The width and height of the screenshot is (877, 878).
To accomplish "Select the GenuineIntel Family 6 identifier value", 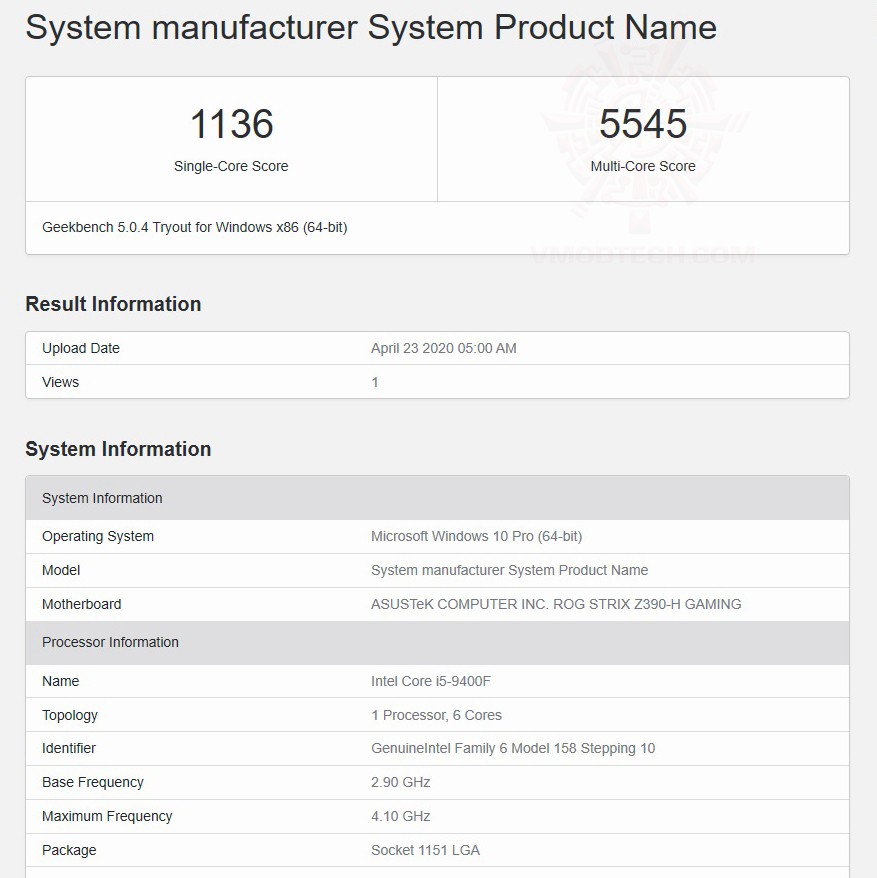I will pyautogui.click(x=513, y=748).
